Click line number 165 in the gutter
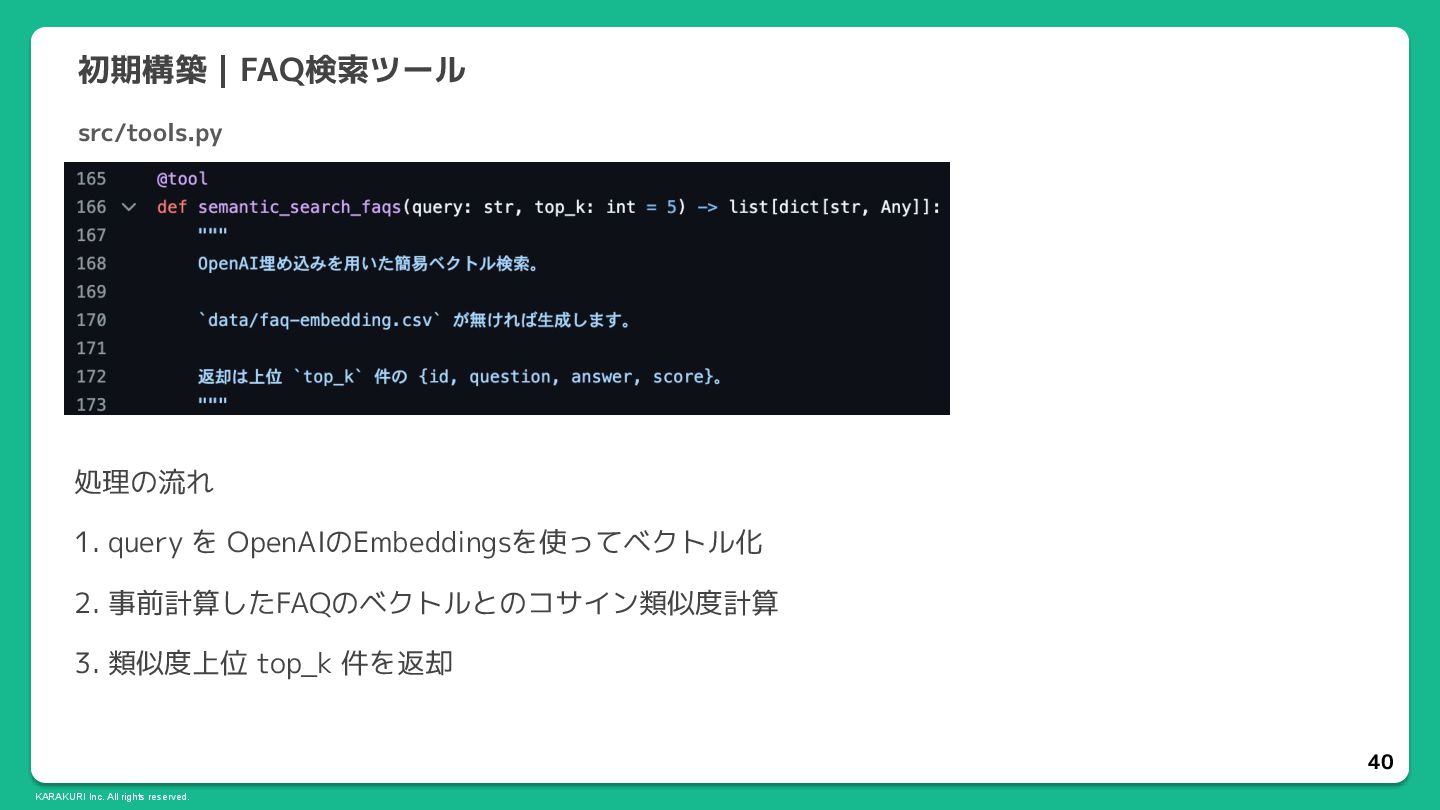This screenshot has height=810, width=1440. pos(91,179)
